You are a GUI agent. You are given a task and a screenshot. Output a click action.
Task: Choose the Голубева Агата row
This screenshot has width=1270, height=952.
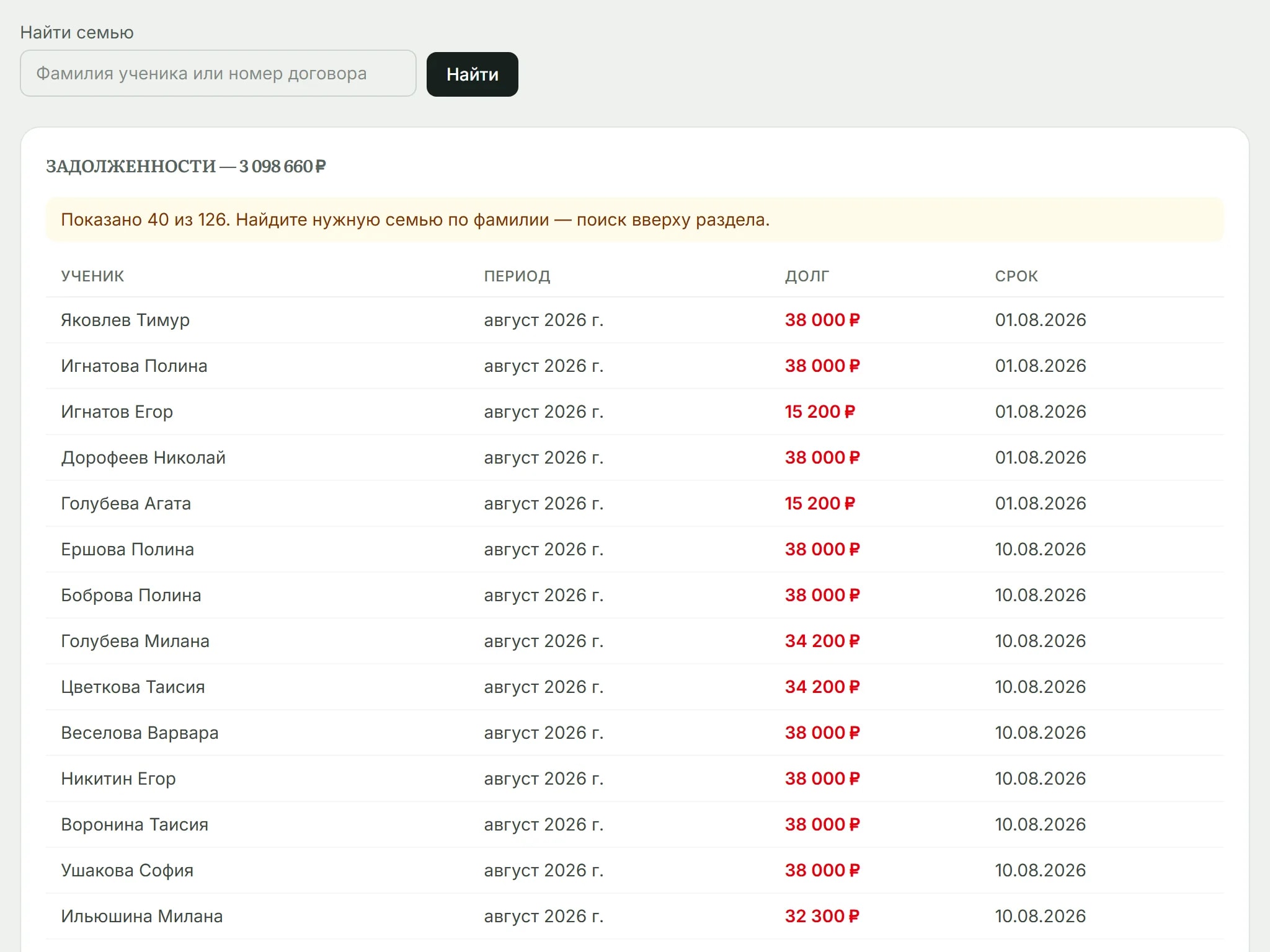634,503
